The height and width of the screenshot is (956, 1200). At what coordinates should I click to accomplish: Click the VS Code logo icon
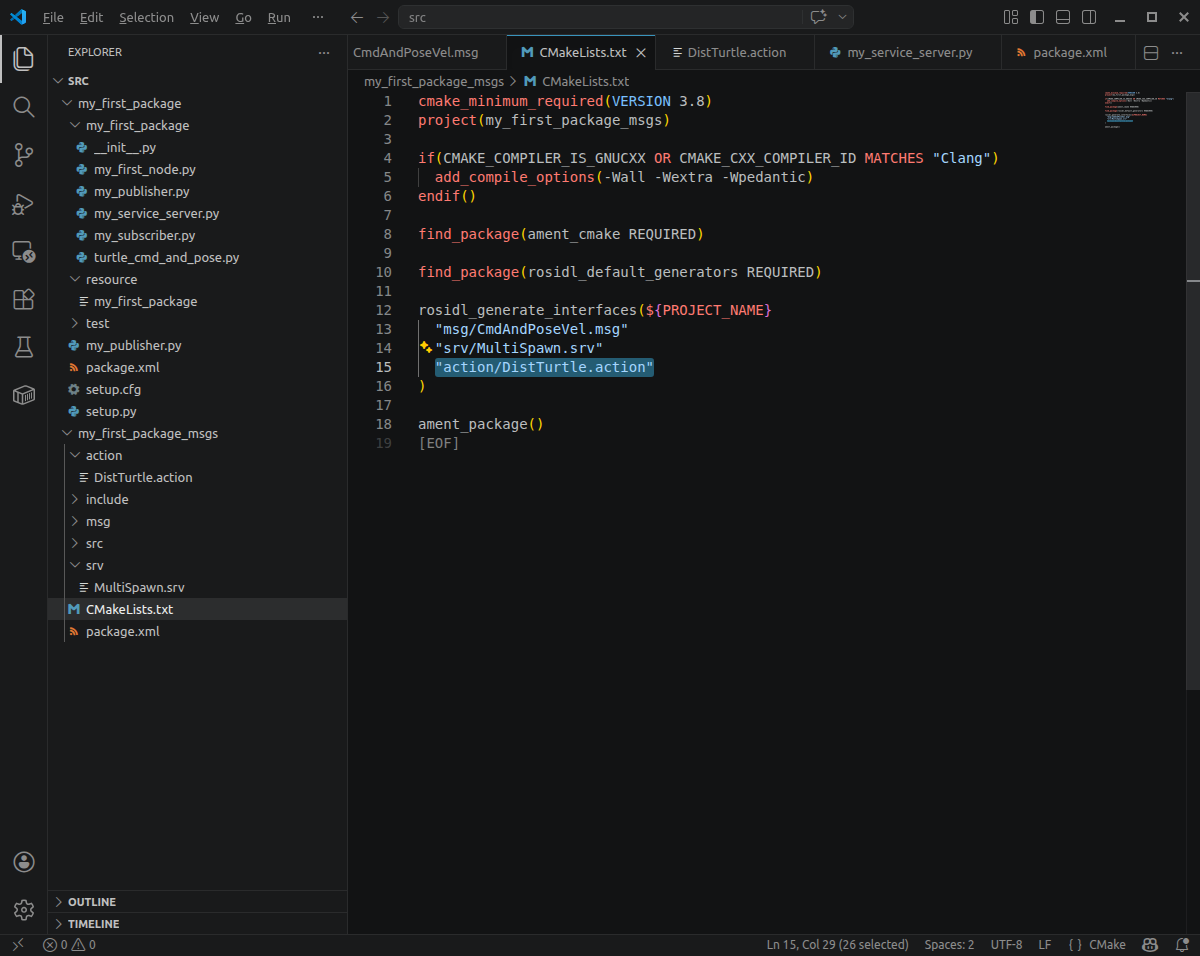tap(18, 17)
